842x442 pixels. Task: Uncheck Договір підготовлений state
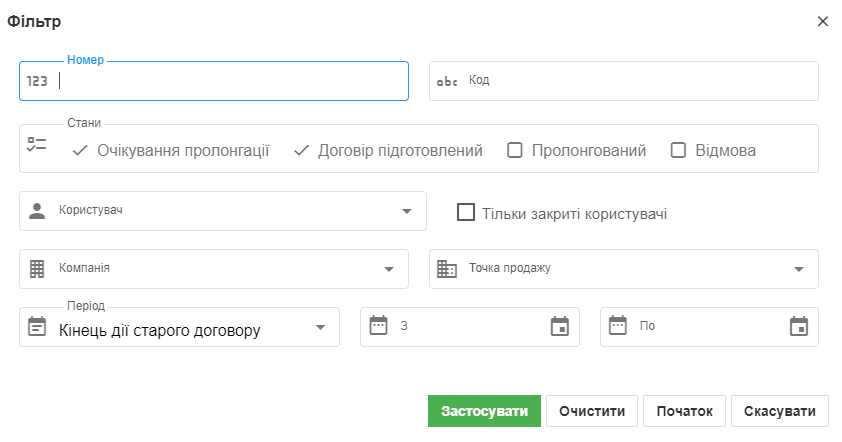301,150
